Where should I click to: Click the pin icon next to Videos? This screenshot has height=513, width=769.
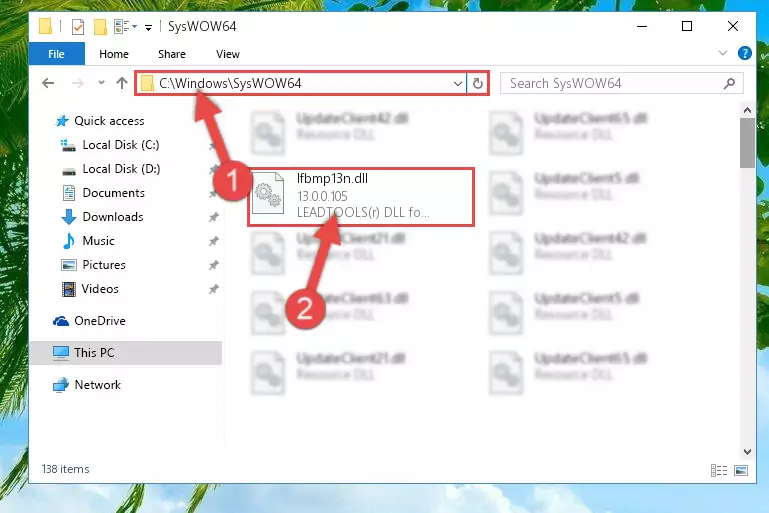pos(213,289)
